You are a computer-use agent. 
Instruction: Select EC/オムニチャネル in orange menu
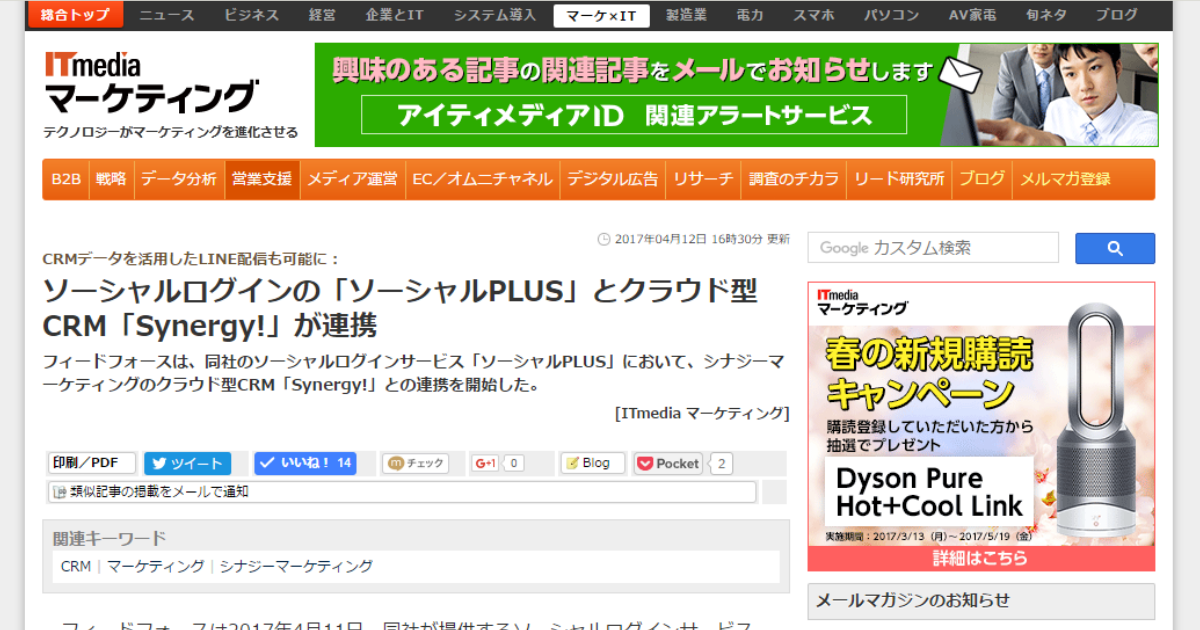point(482,179)
